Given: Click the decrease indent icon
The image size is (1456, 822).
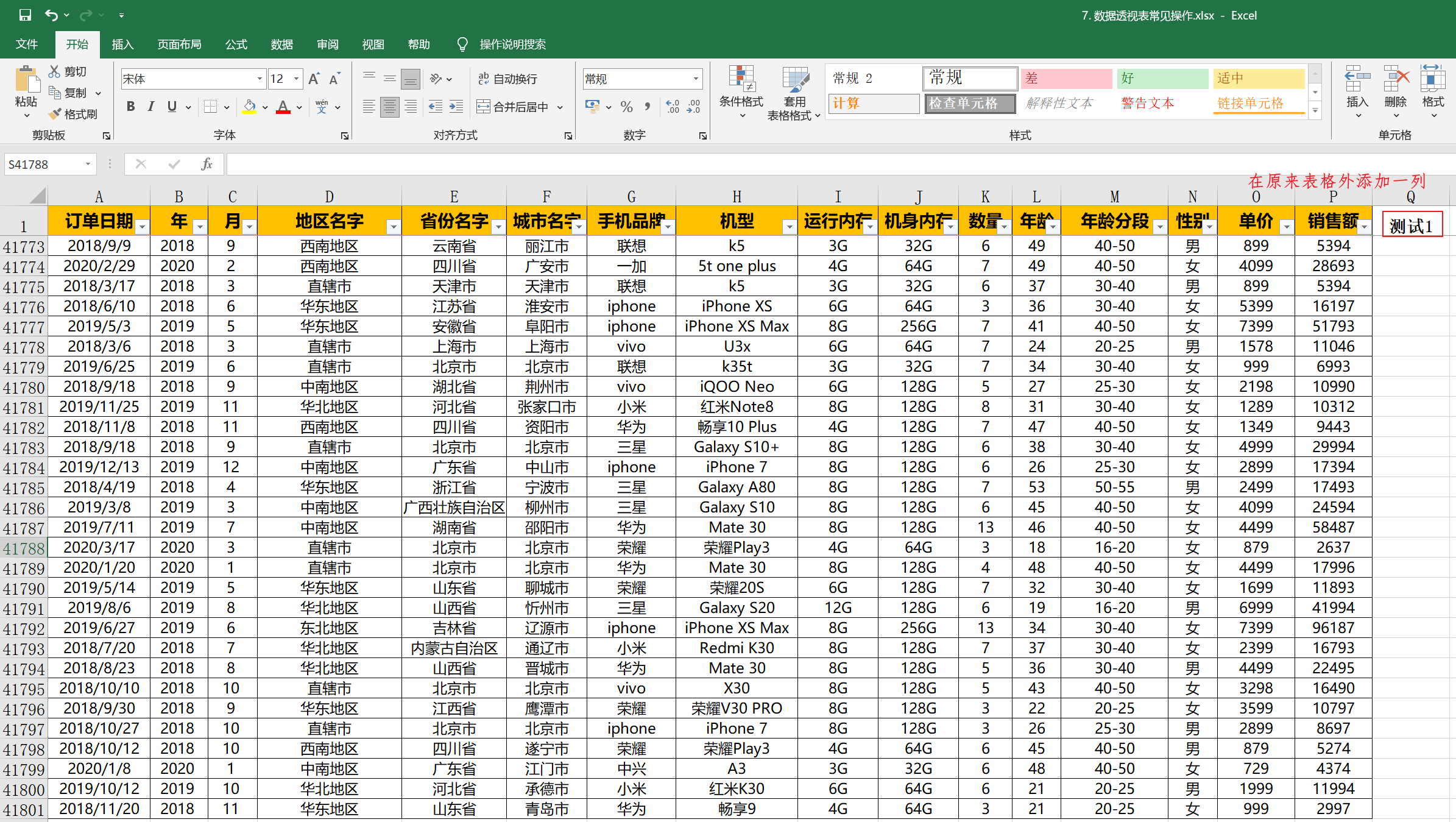Looking at the screenshot, I should (x=436, y=107).
